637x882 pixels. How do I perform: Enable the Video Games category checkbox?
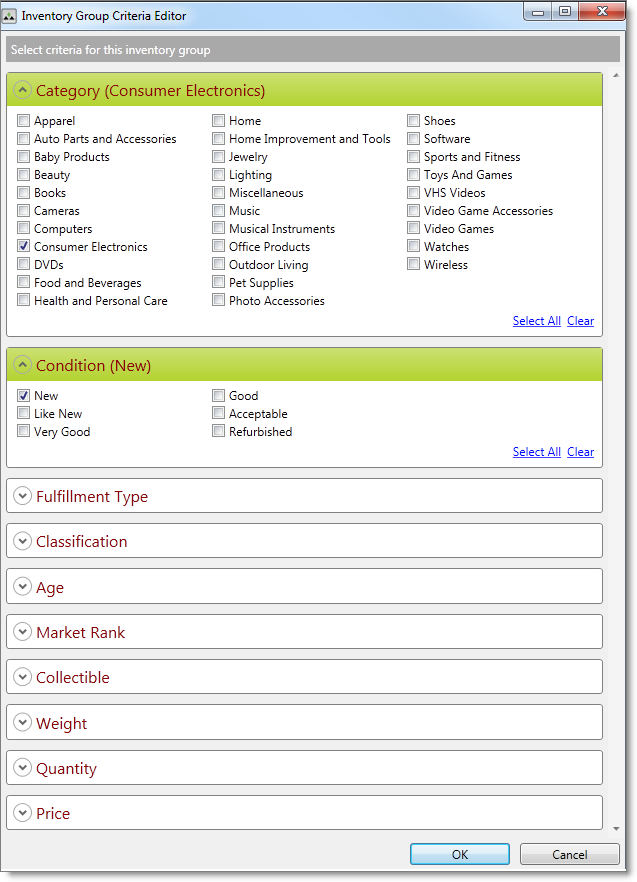(x=414, y=229)
